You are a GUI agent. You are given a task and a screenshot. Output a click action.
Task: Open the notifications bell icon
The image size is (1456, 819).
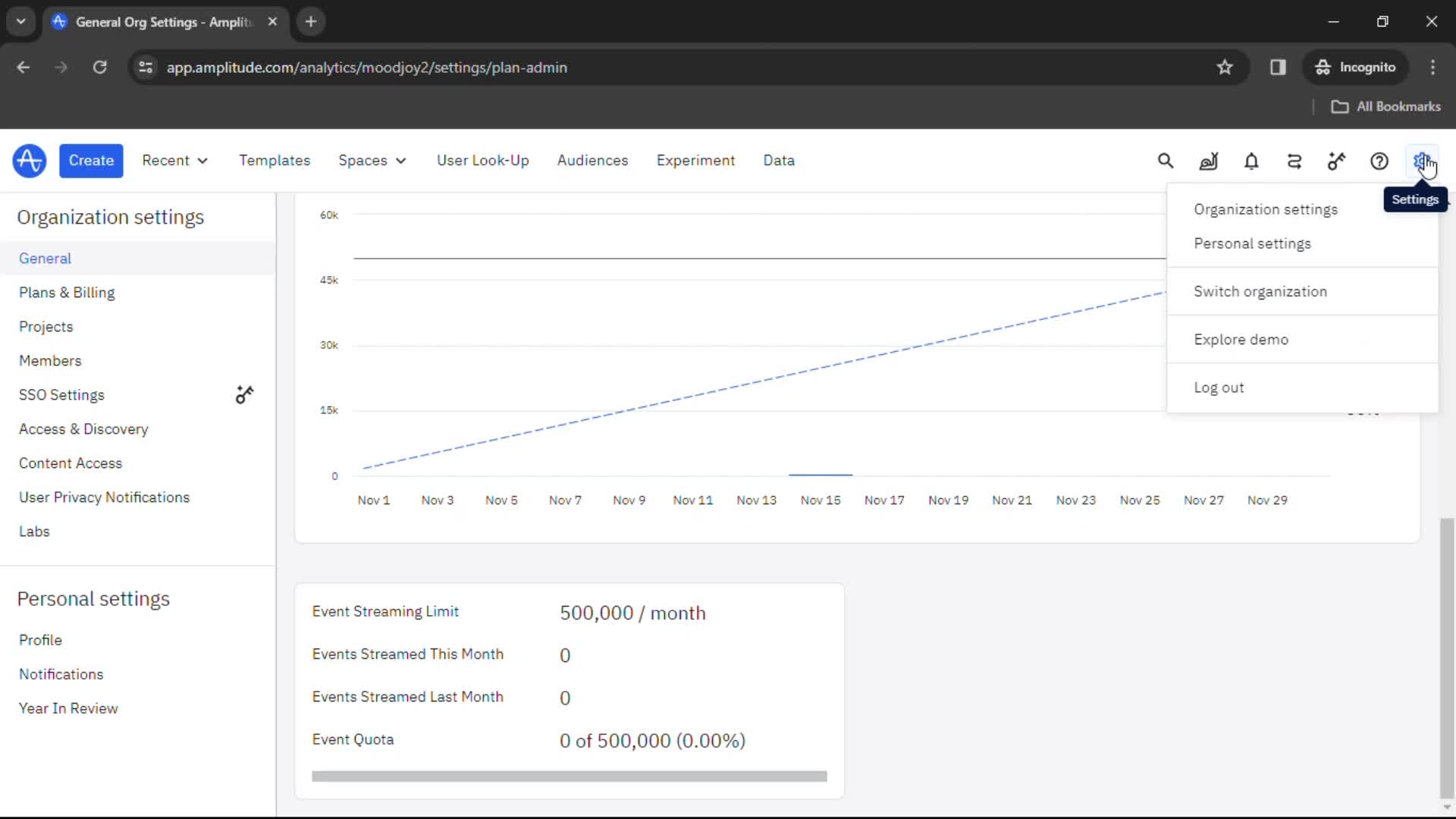(1250, 160)
